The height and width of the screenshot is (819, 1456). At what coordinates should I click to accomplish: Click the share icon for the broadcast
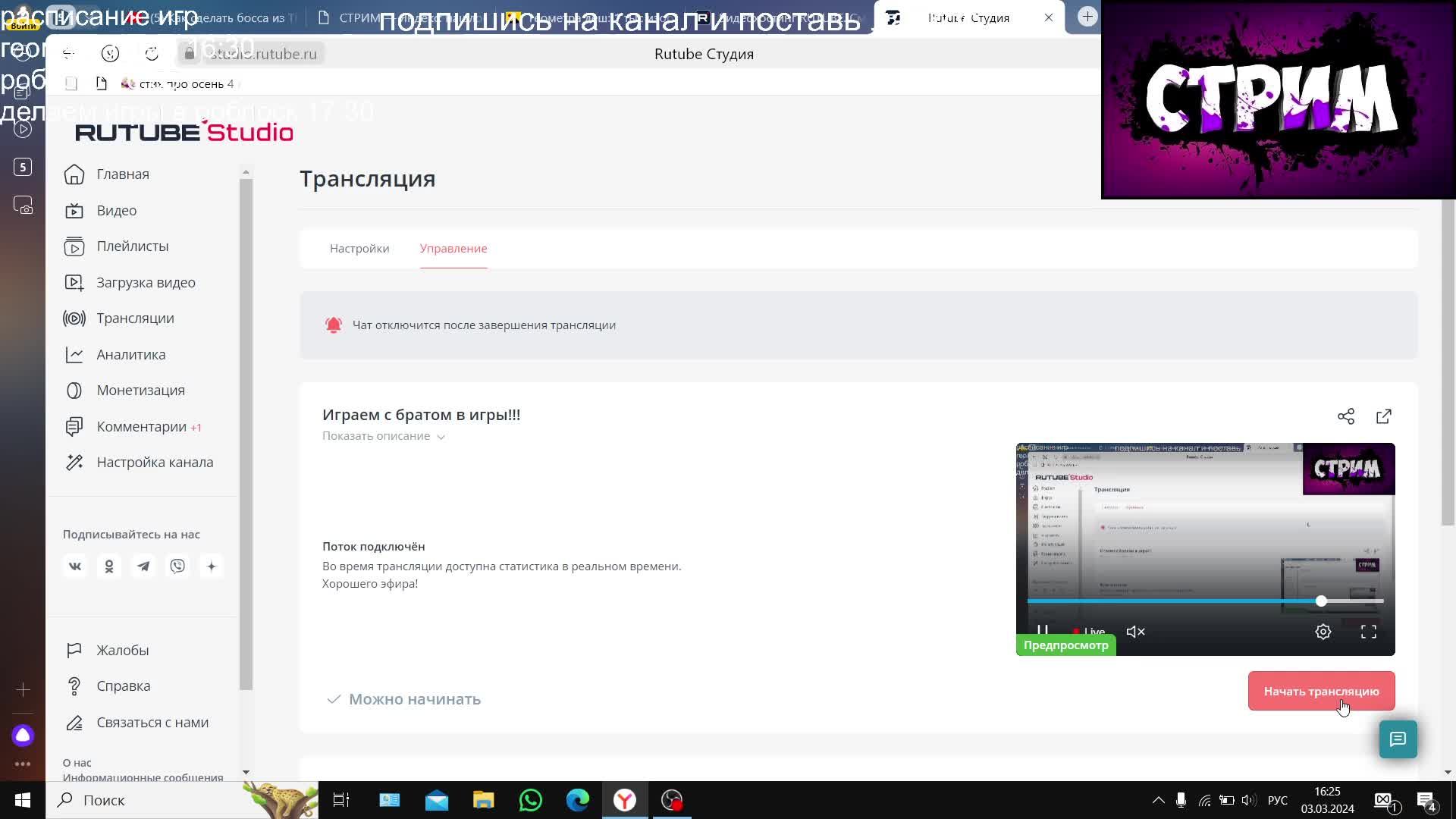point(1345,416)
